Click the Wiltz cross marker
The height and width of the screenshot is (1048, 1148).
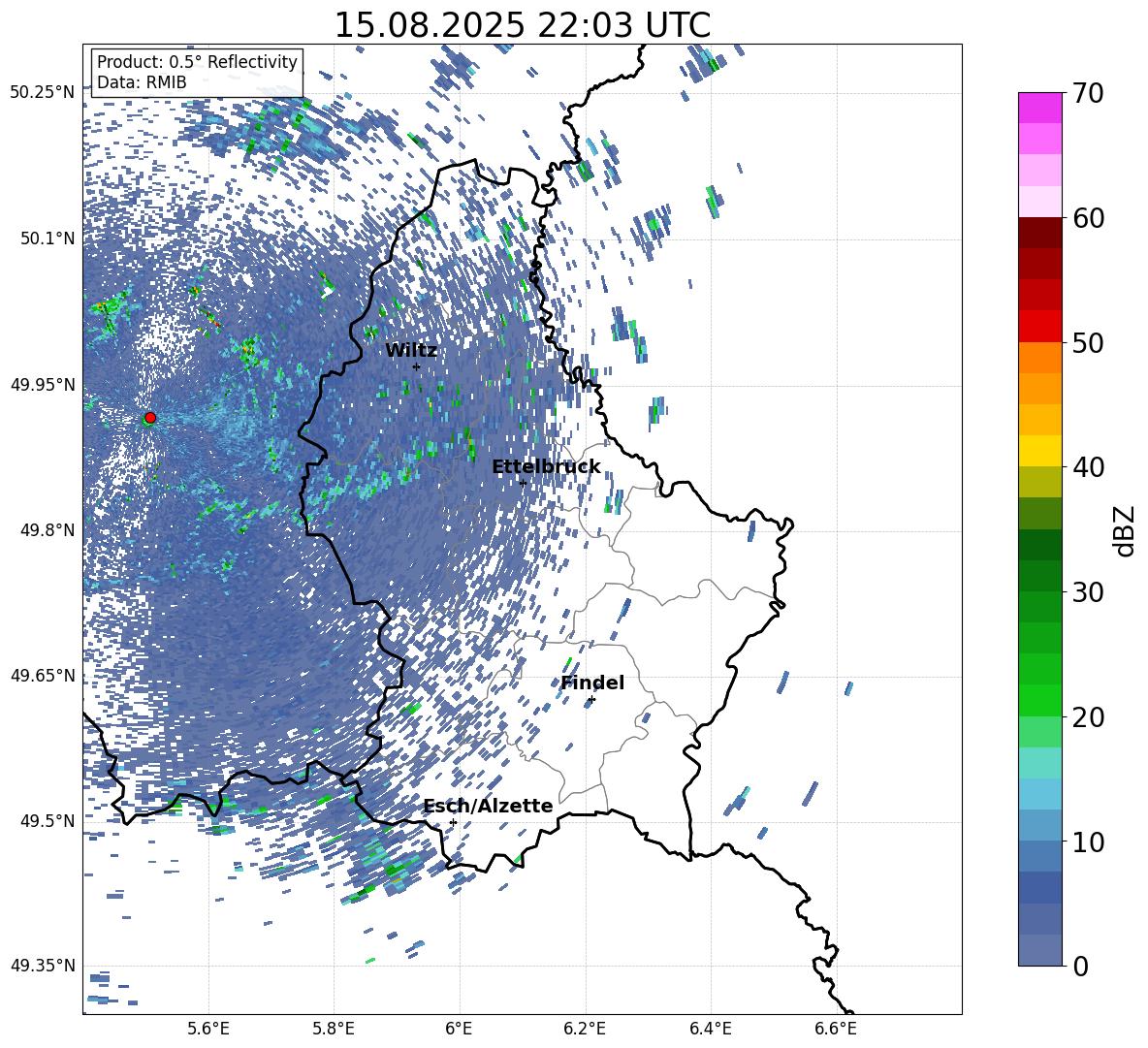click(x=416, y=366)
